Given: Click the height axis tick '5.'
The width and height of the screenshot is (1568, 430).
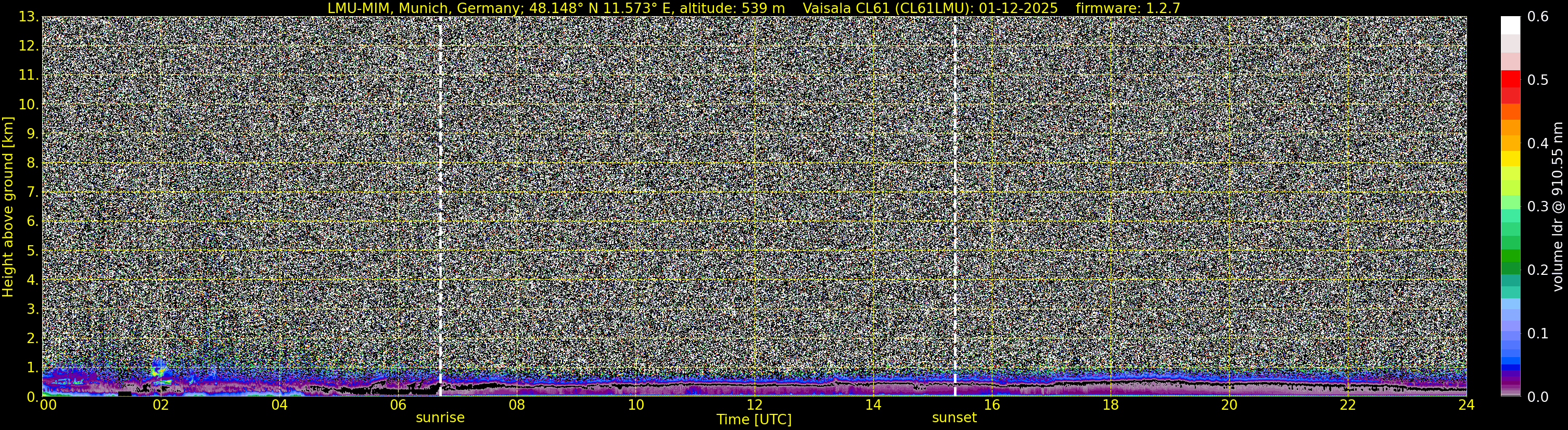Looking at the screenshot, I should (x=32, y=251).
